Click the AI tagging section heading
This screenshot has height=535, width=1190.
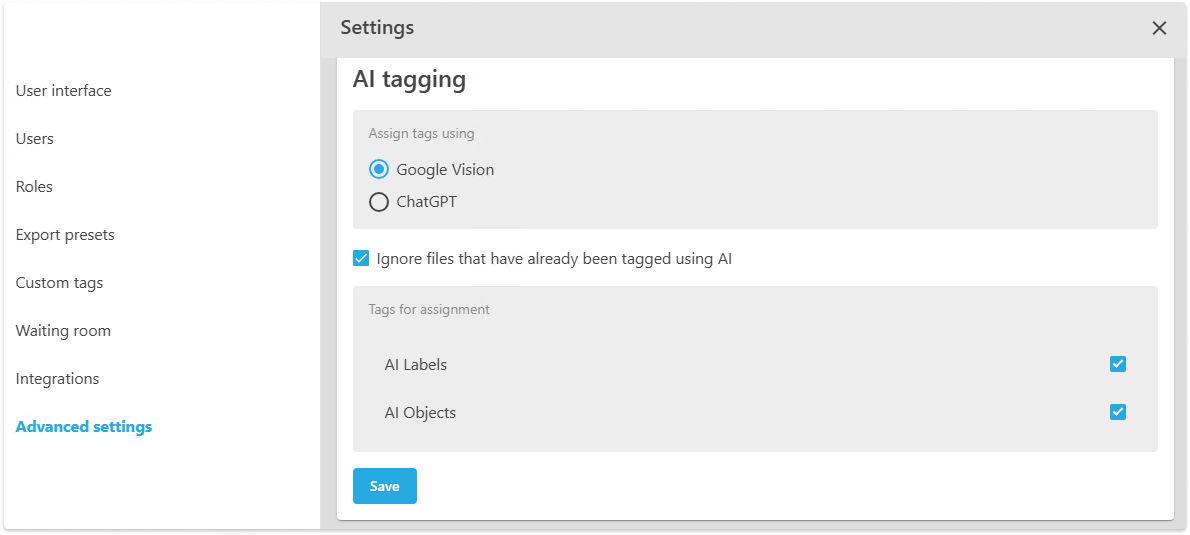point(409,79)
